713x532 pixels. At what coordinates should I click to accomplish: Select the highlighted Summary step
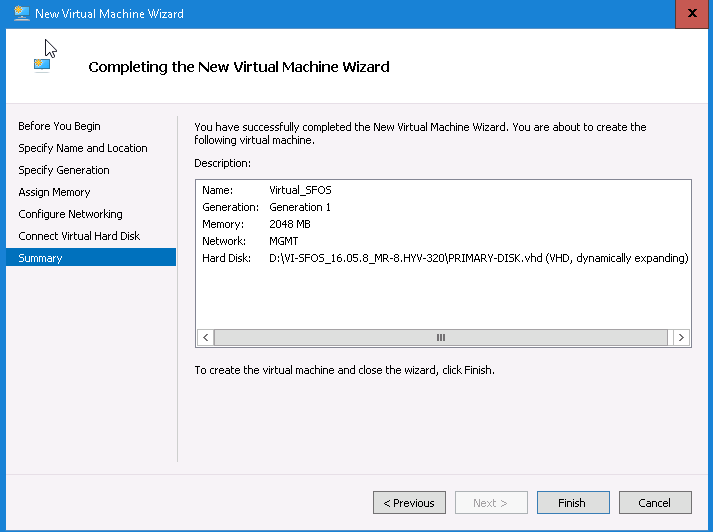(x=40, y=258)
